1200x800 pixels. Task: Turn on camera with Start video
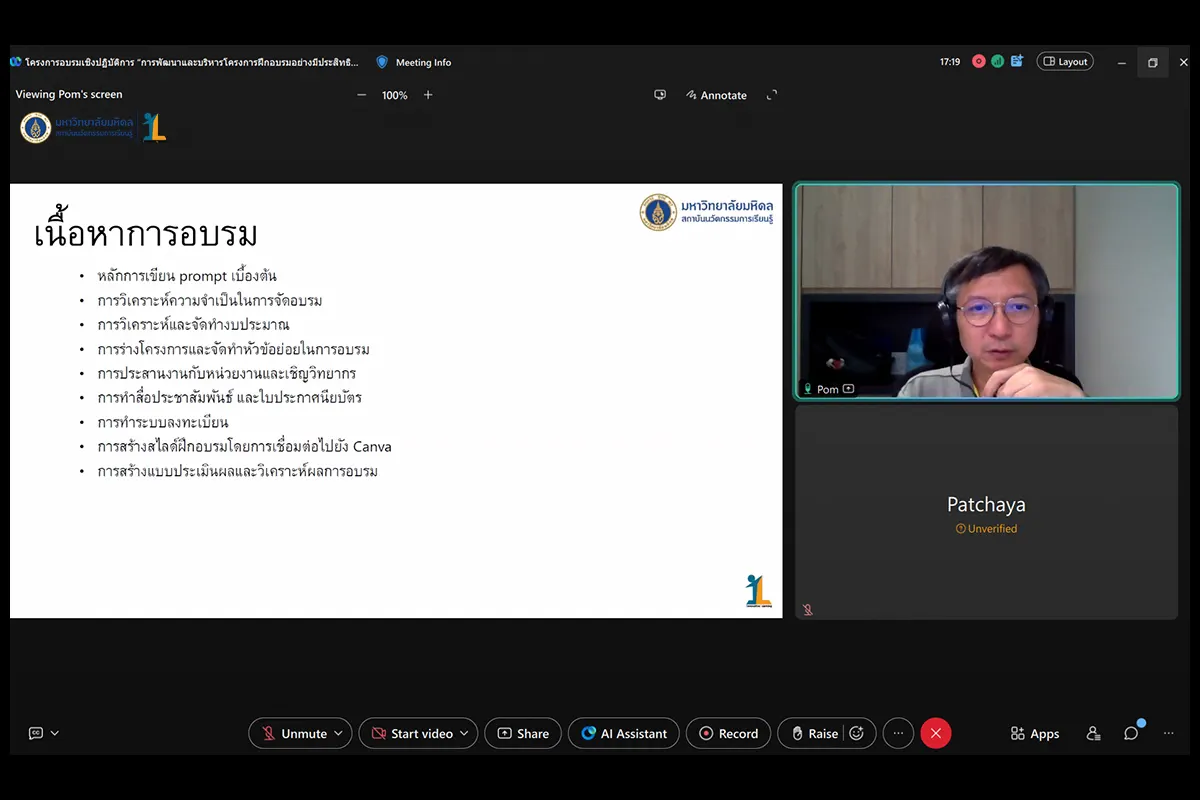tap(411, 733)
